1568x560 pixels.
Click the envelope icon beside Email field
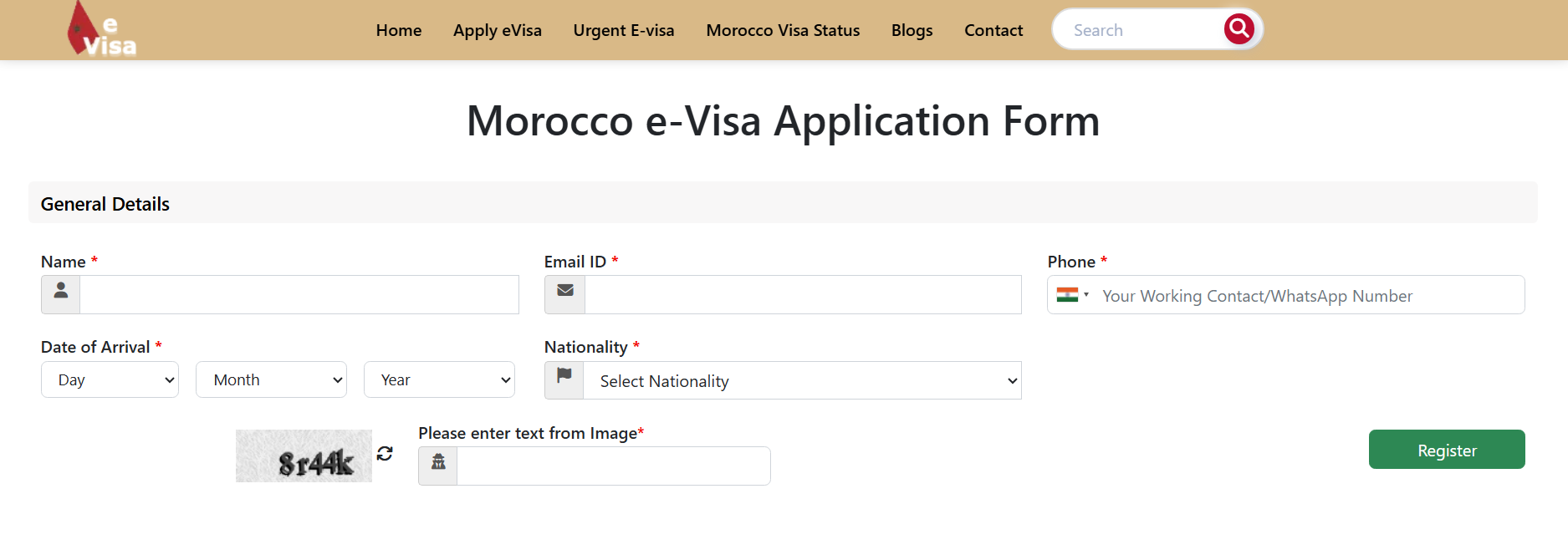point(565,294)
